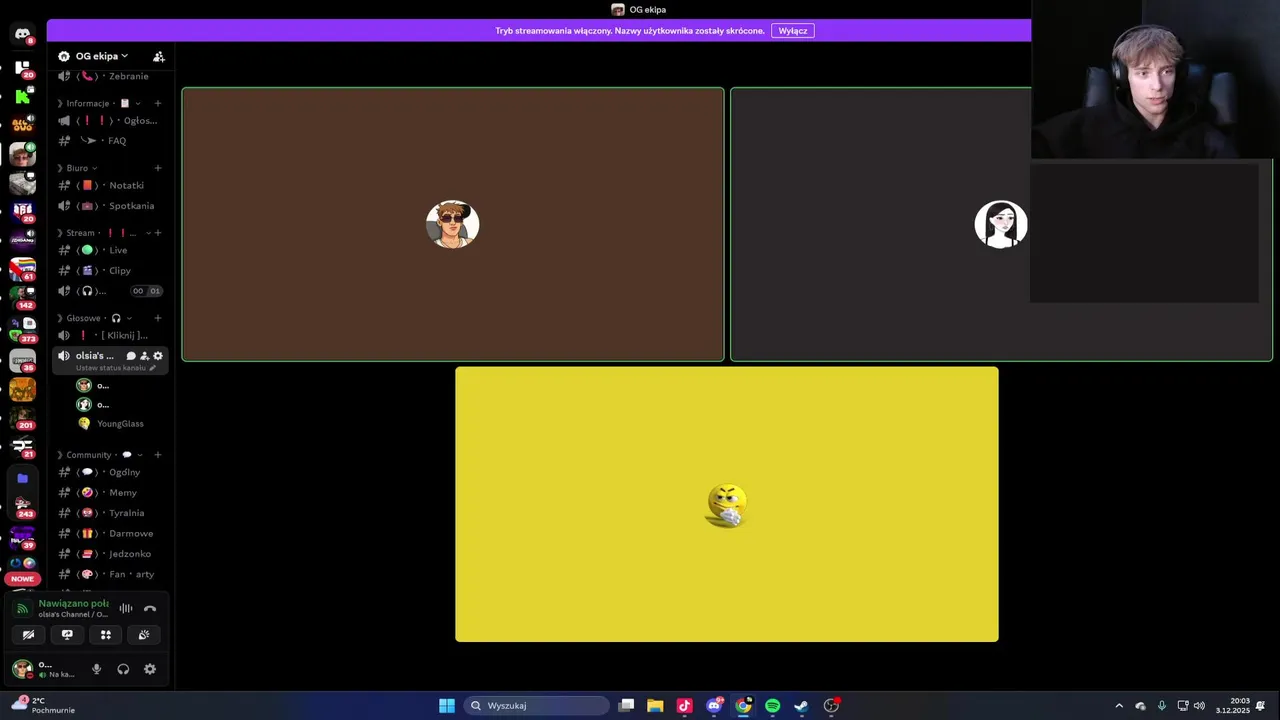This screenshot has width=1280, height=720.
Task: Open the Fan arty channel
Action: tap(110, 574)
